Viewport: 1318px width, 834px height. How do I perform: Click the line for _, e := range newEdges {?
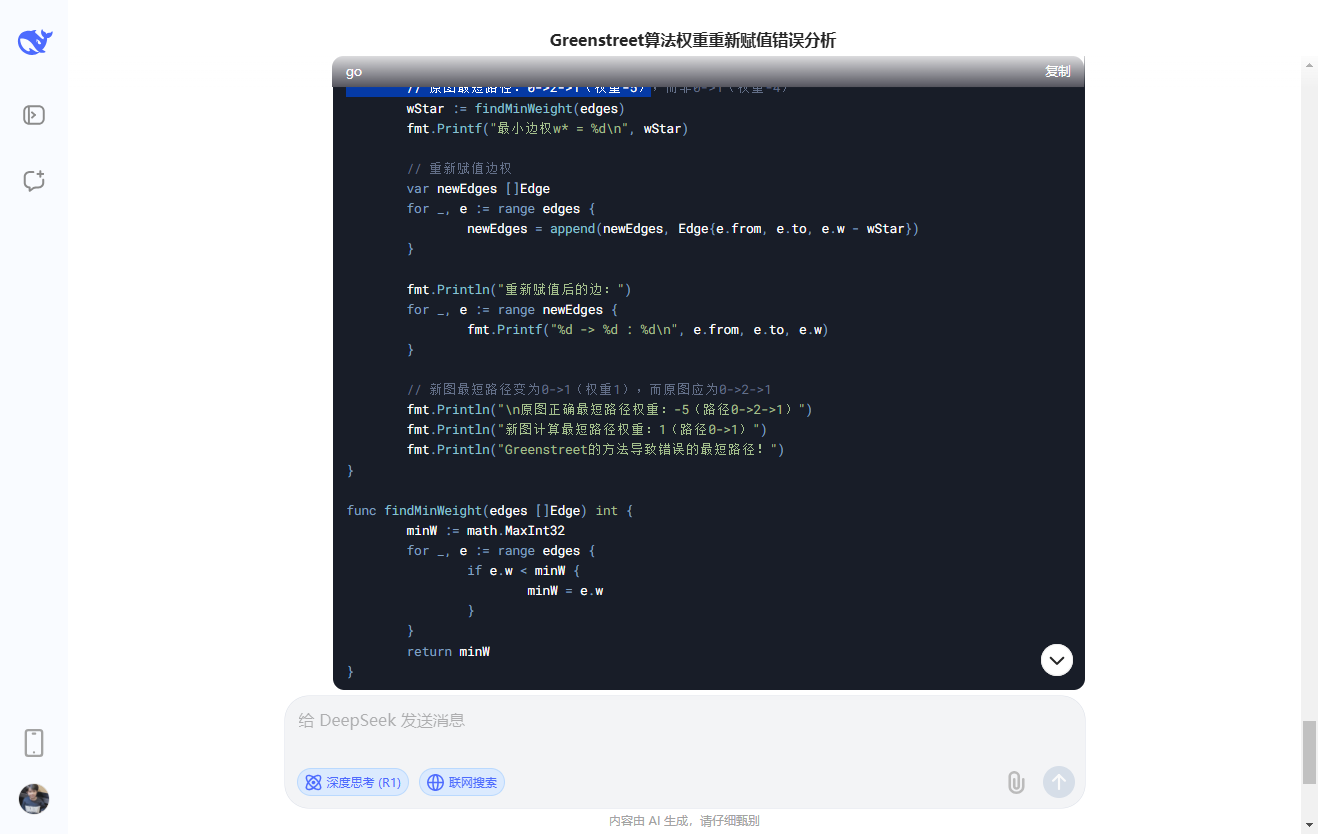512,309
